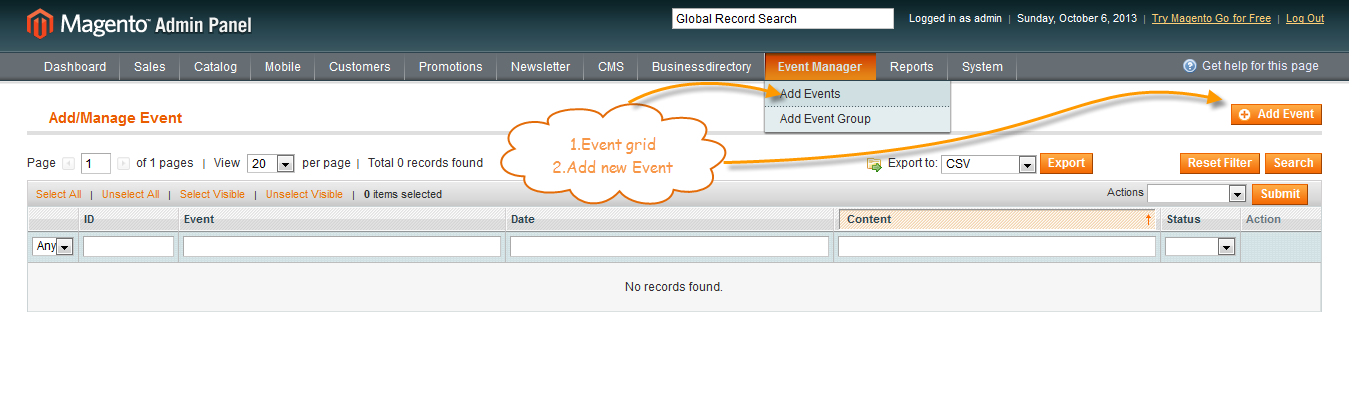Click the Content filter input field
This screenshot has height=398, width=1349.
(997, 246)
